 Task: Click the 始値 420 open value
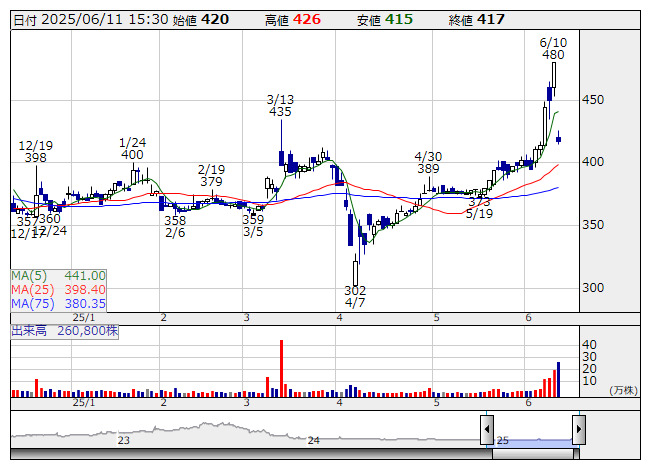[201, 20]
